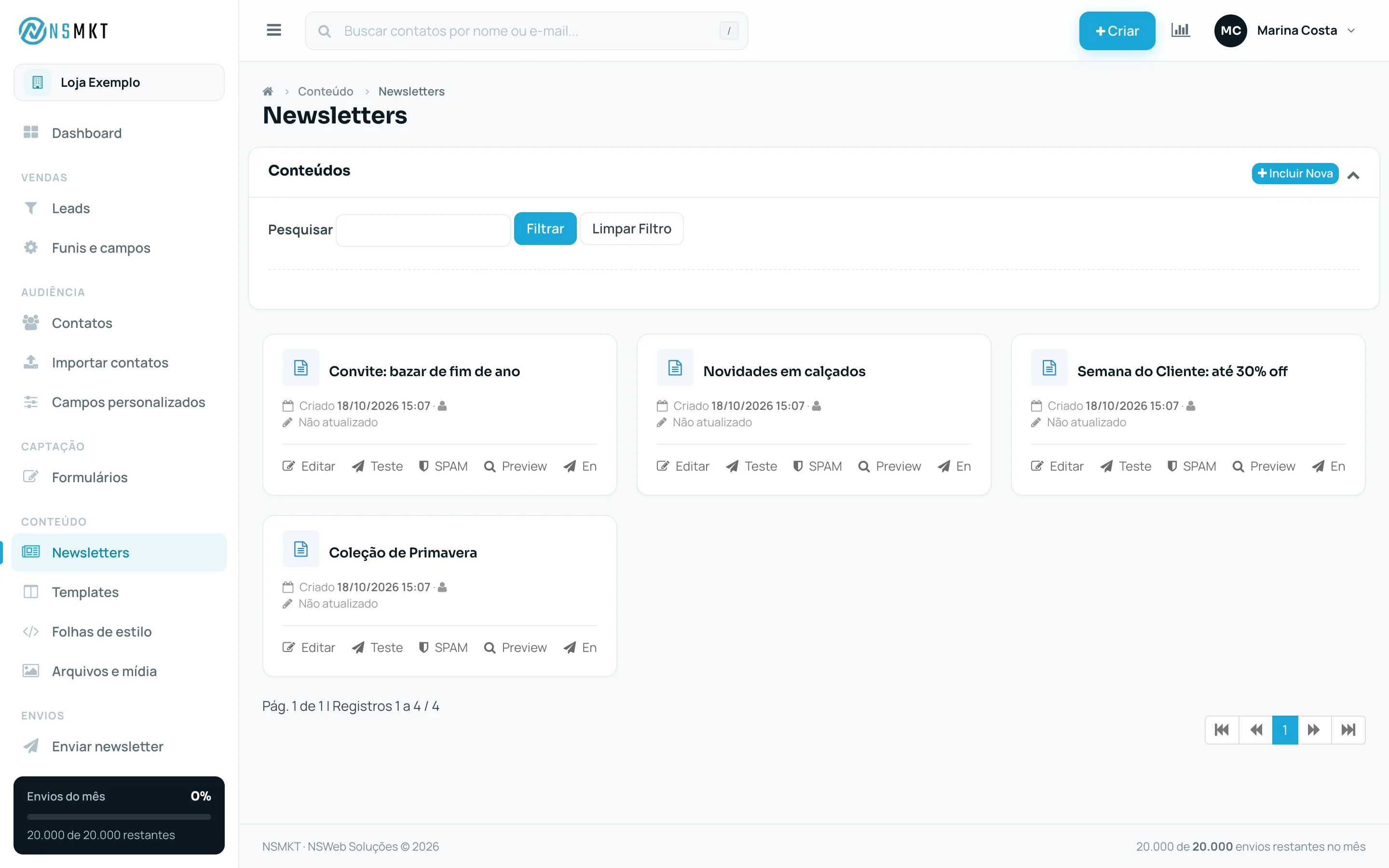Open Folhas de estilo in the sidebar
Screen dimensions: 1389x868
pos(119,632)
